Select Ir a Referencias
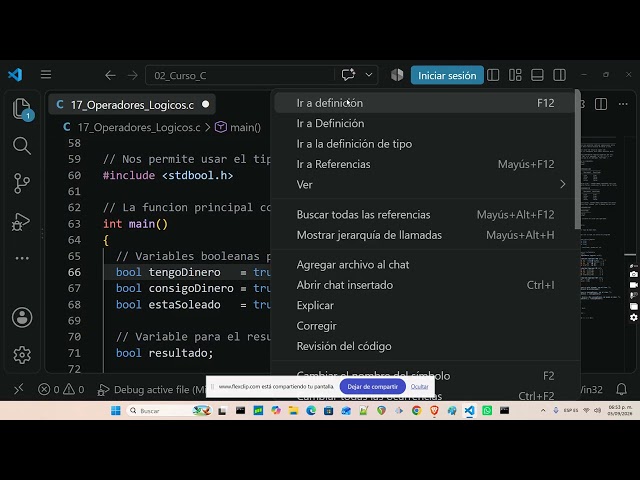 [x=425, y=164]
